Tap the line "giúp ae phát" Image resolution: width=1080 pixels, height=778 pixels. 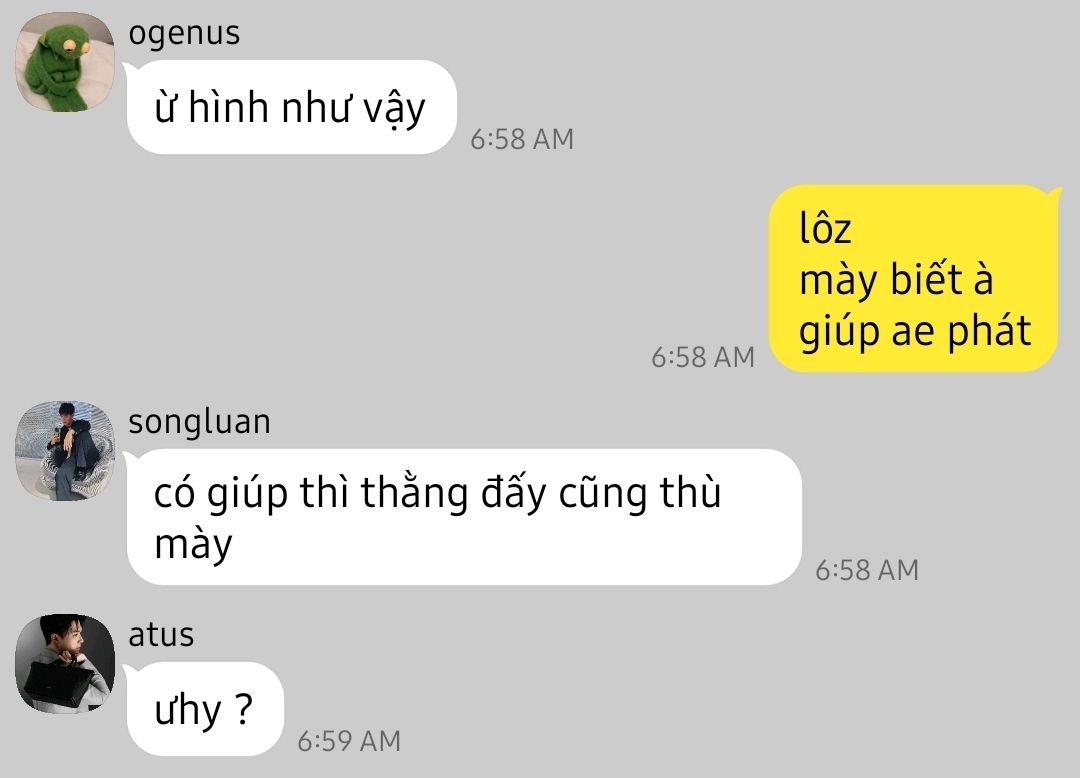(915, 332)
